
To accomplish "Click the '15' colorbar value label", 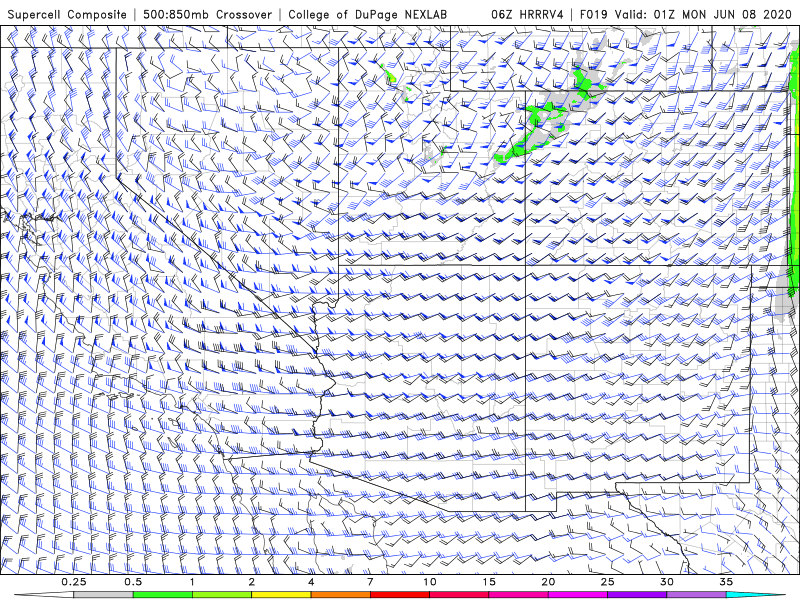I will coord(489,582).
